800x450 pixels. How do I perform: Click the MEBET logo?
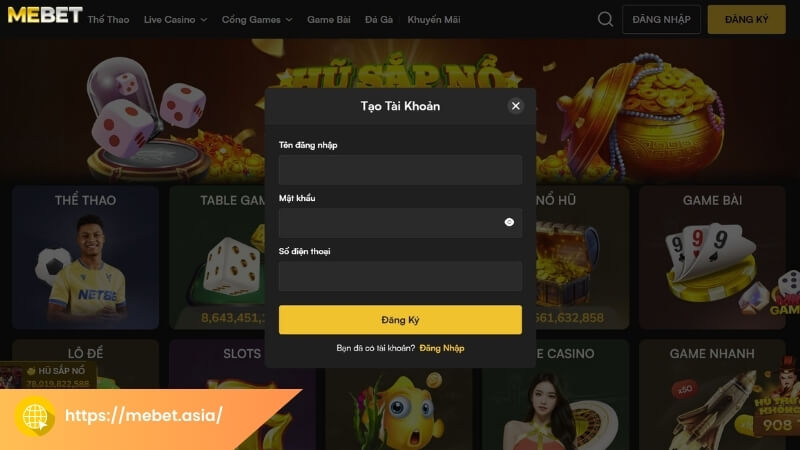[45, 15]
